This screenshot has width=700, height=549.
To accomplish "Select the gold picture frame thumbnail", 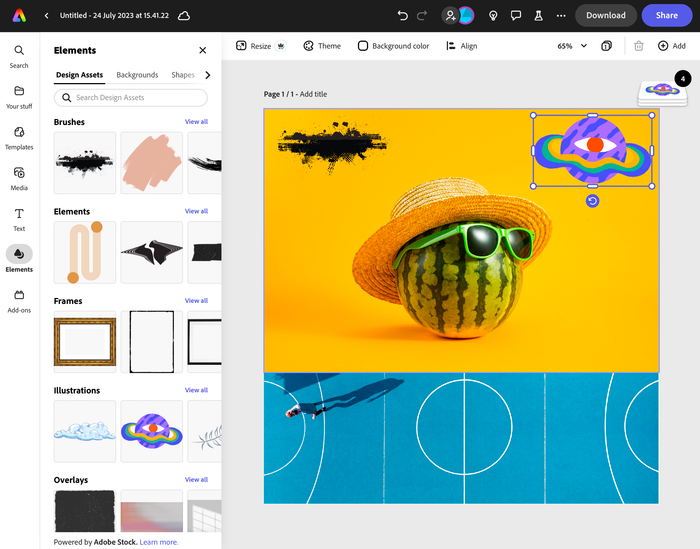I will coord(84,342).
